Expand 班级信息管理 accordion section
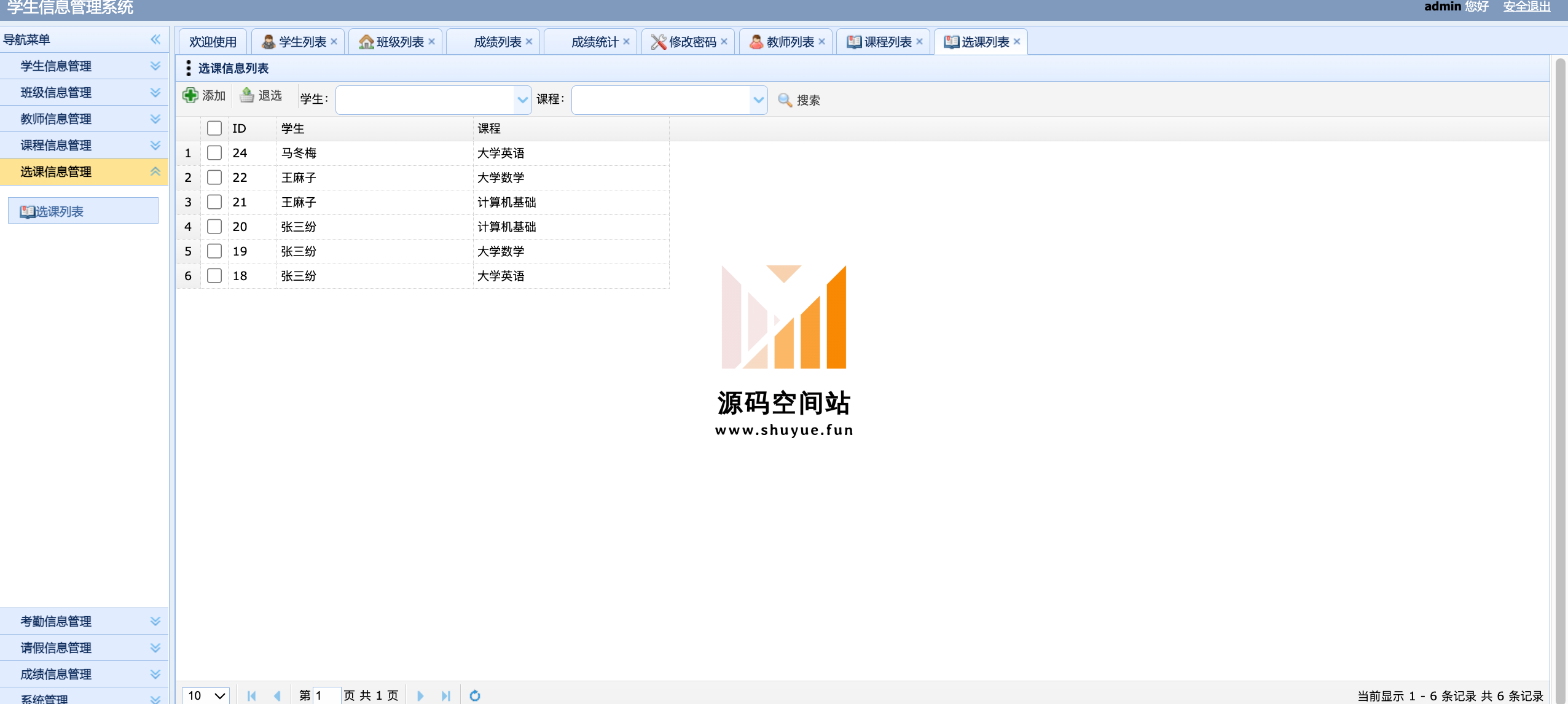Screen dimensions: 1568x704 (84, 92)
